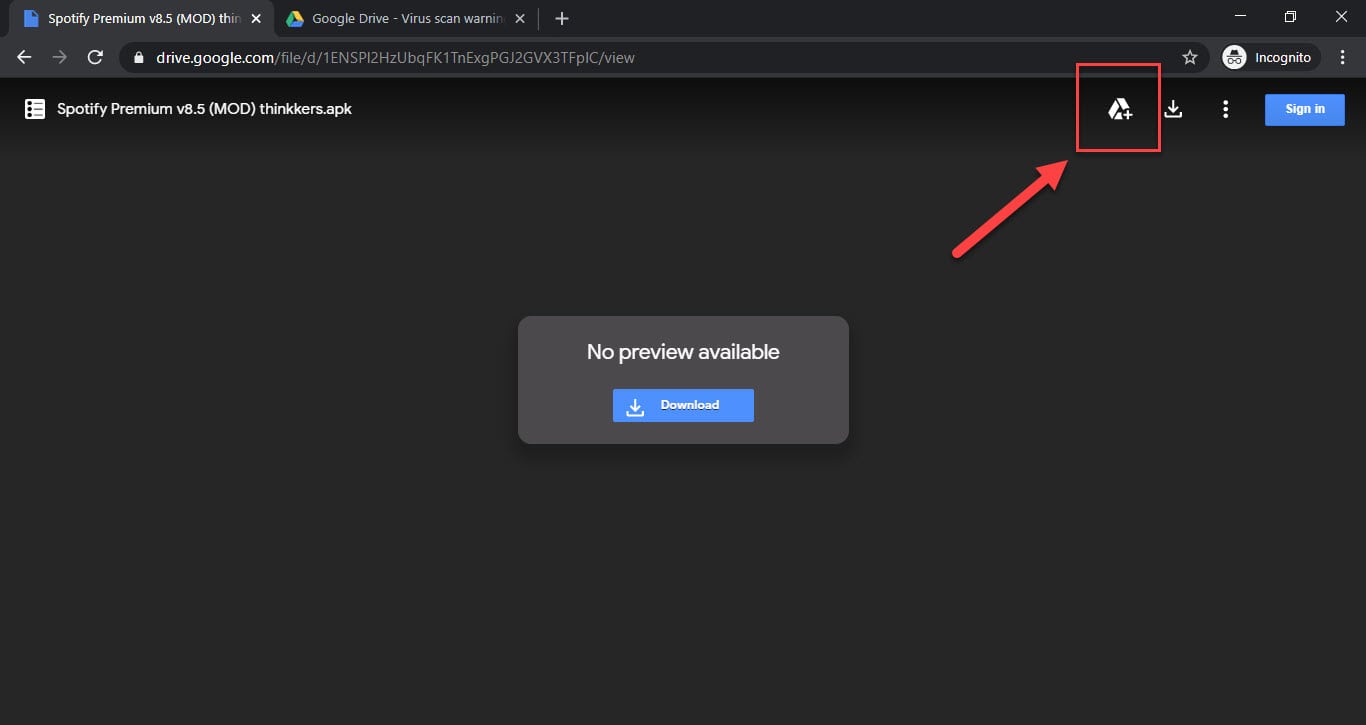Switch to the Google Drive virus scan tab
The width and height of the screenshot is (1366, 725).
[400, 18]
